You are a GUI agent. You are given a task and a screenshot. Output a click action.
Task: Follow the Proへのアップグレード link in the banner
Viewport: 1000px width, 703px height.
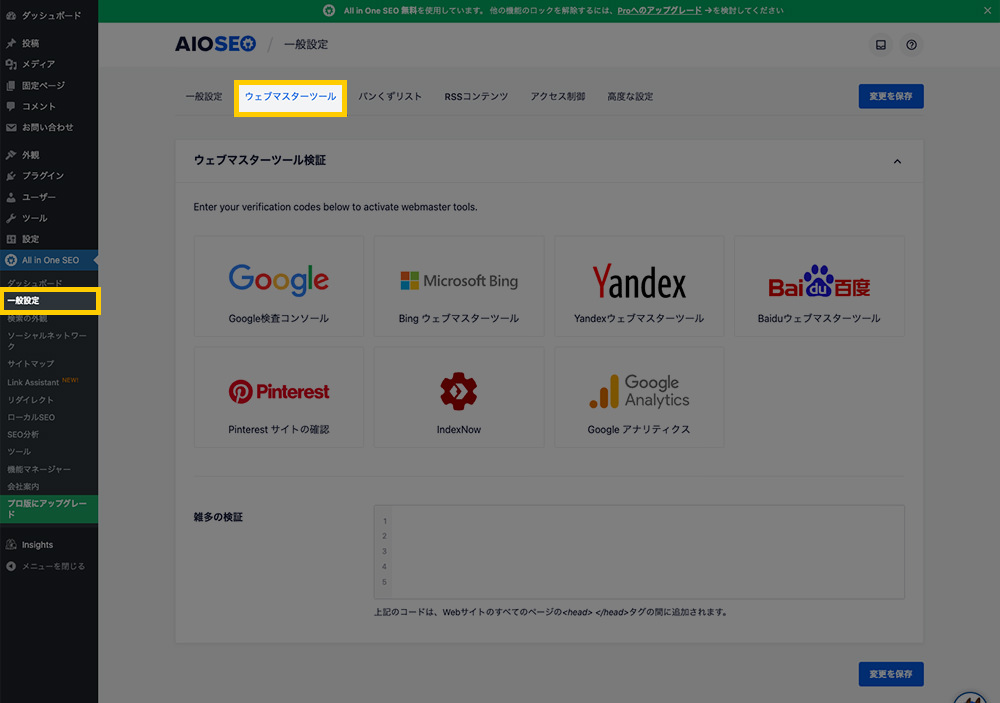[x=659, y=10]
